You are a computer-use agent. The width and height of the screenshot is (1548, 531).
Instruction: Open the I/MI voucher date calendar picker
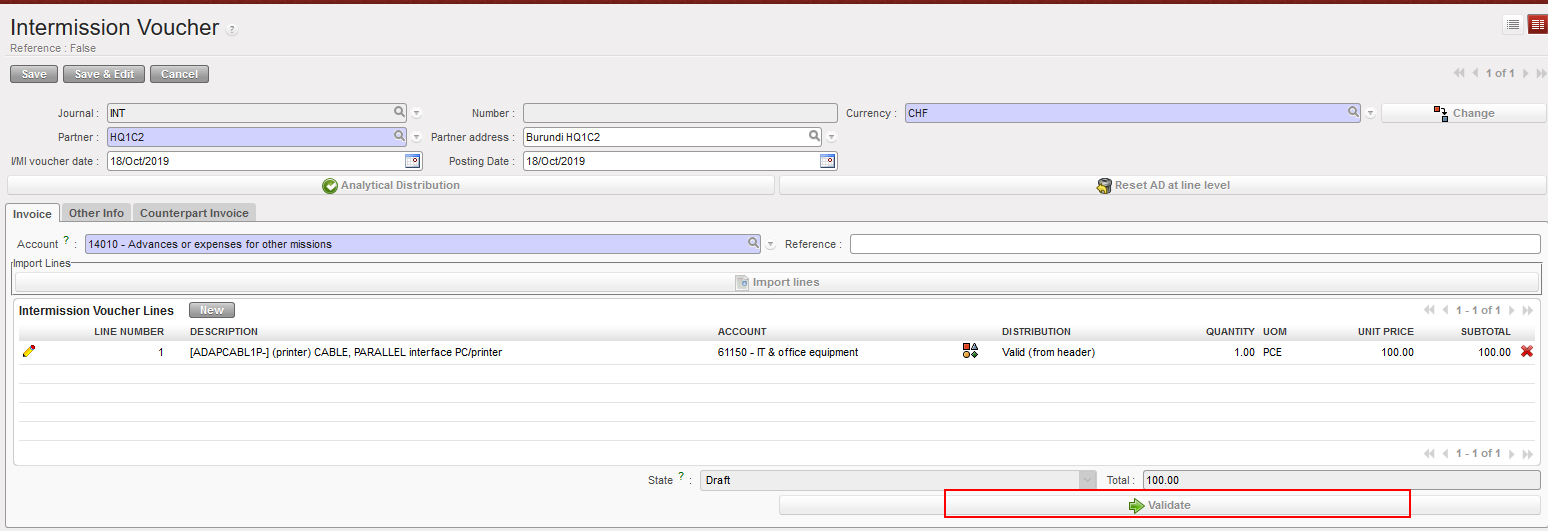[x=413, y=161]
